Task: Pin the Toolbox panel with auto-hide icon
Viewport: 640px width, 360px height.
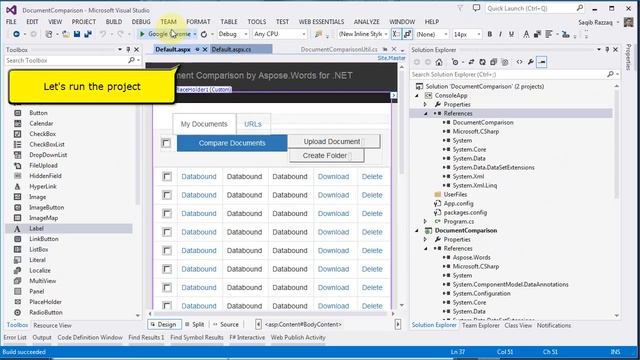Action: click(128, 49)
